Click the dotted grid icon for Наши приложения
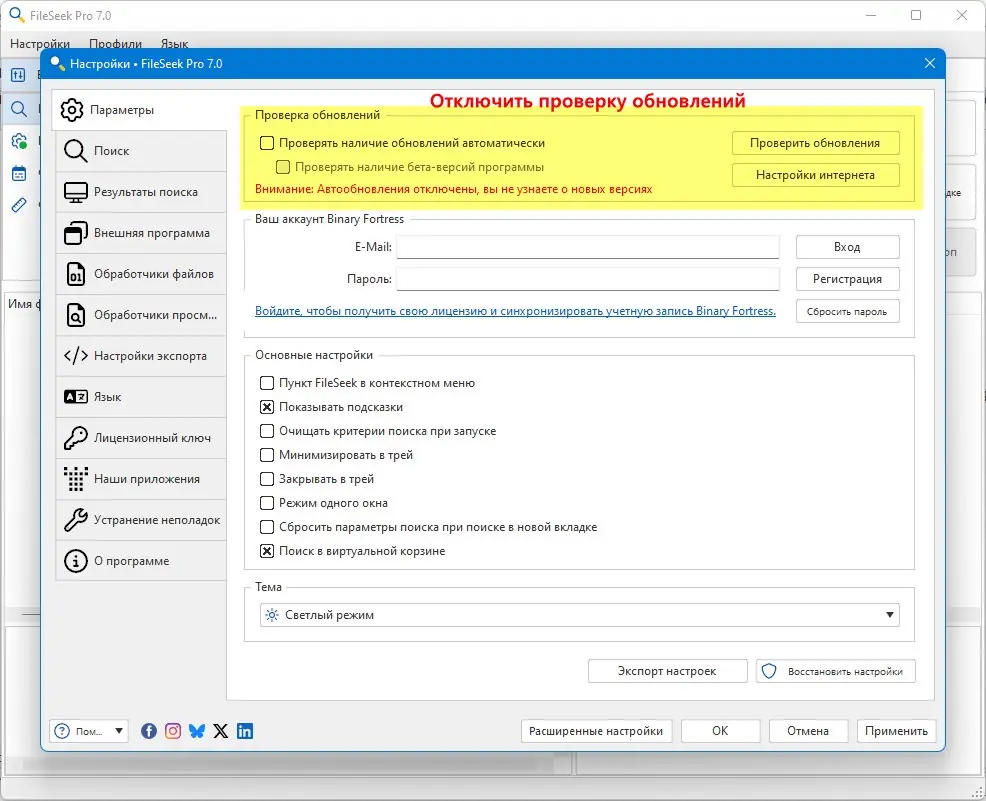The image size is (986, 801). point(75,479)
